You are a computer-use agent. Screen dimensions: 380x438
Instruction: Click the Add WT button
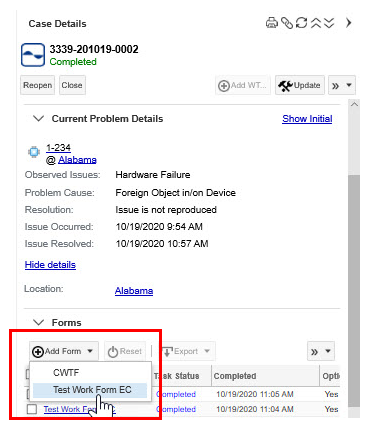click(242, 86)
